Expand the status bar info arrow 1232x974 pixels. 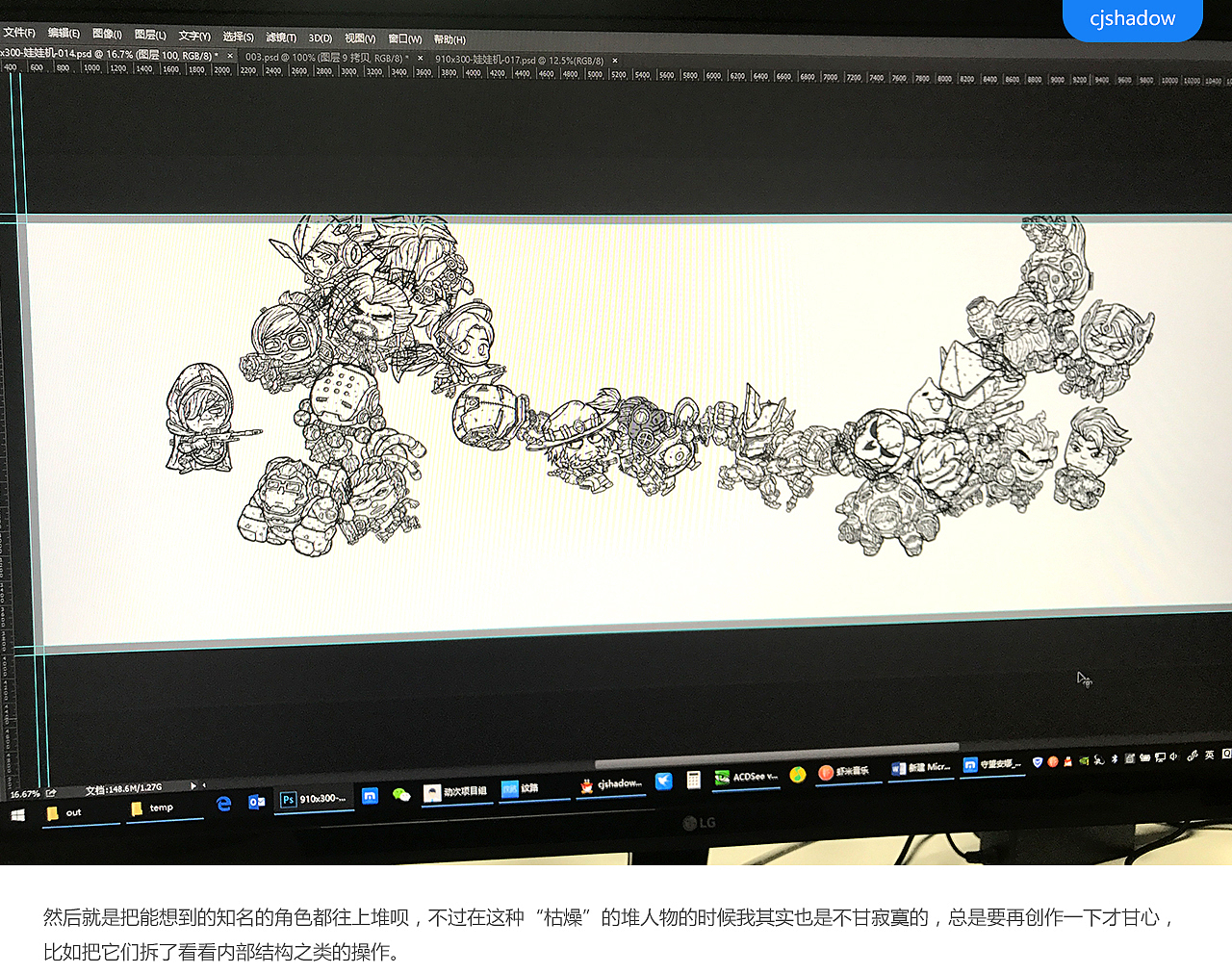tap(193, 786)
